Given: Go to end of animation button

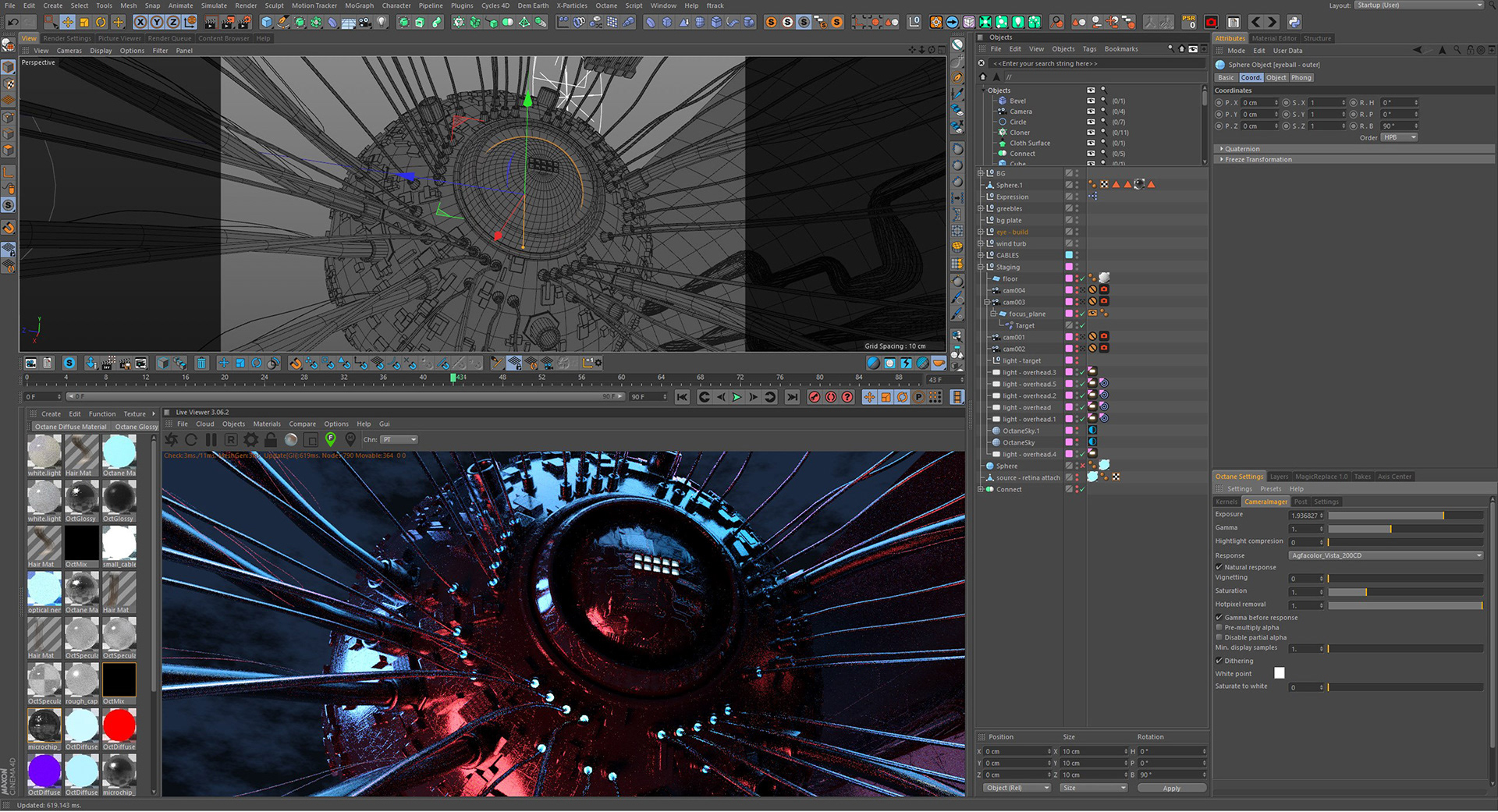Looking at the screenshot, I should click(x=793, y=397).
